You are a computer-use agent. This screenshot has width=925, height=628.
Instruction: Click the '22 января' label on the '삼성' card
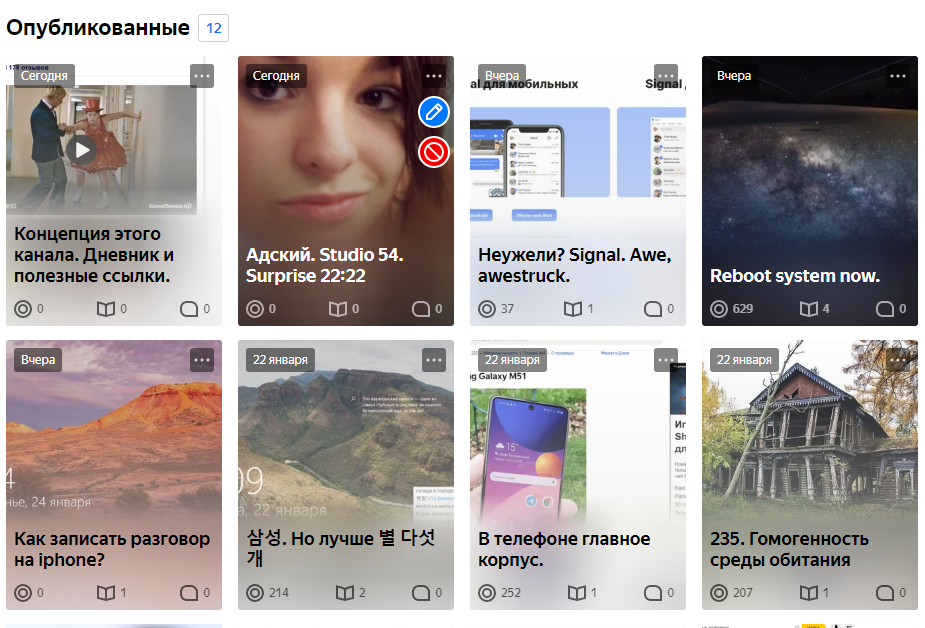[x=280, y=360]
